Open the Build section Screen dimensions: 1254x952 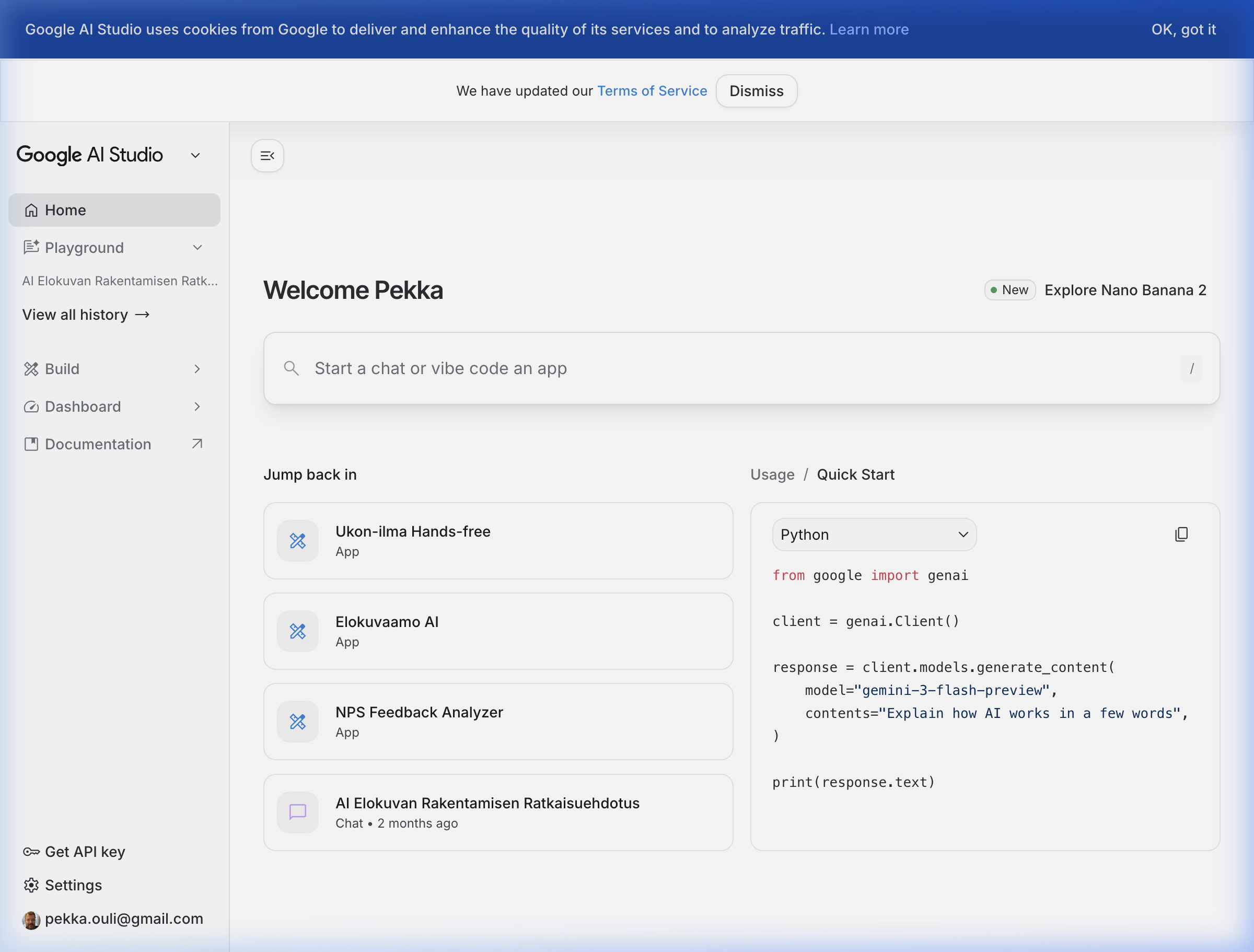(x=62, y=368)
